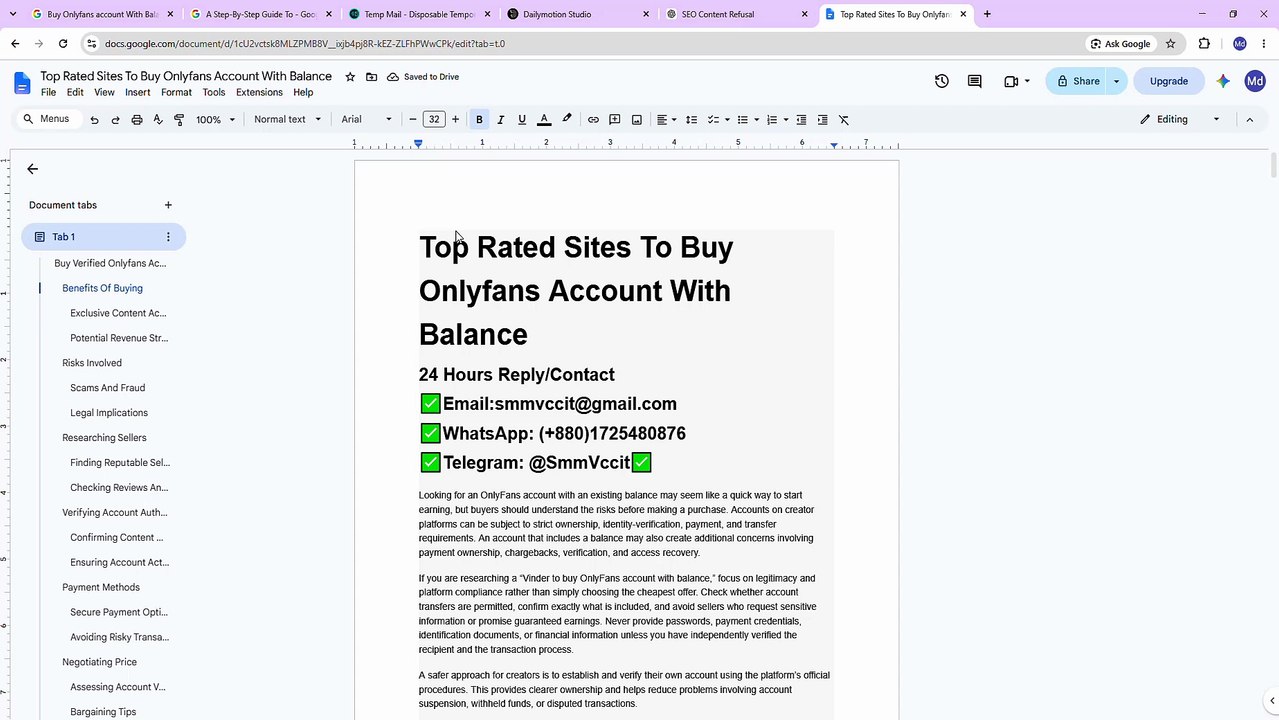Screen dimensions: 1279x720
Task: Insert an image from toolbar
Action: click(637, 120)
